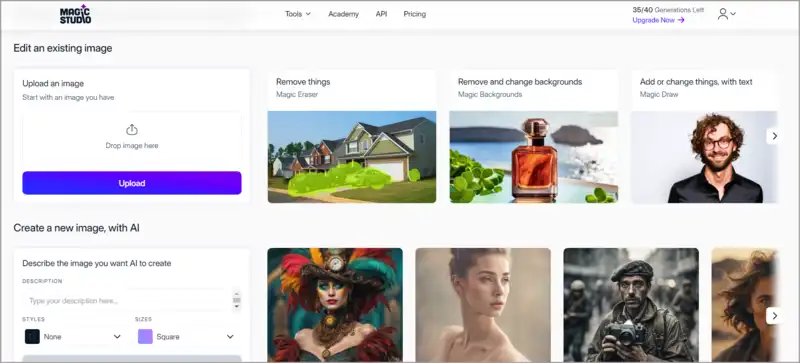
Task: Open Remove and change backgrounds card
Action: pyautogui.click(x=534, y=136)
